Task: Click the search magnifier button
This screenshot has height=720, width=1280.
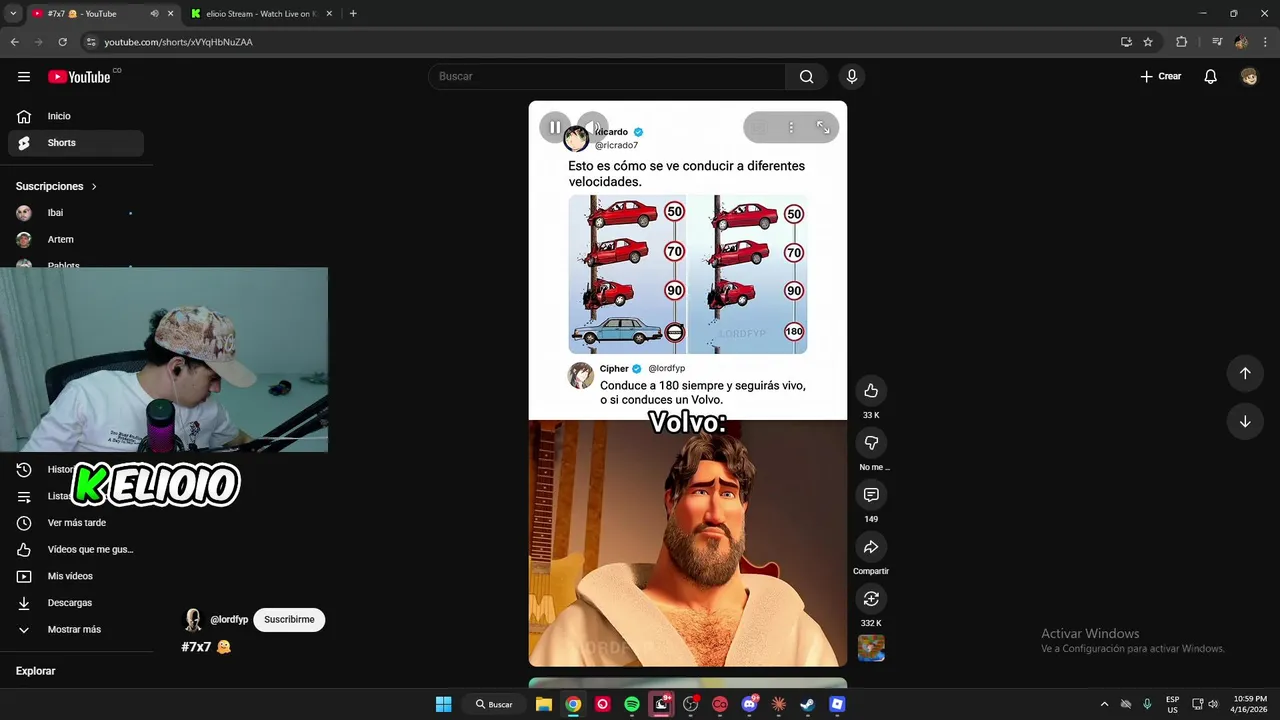Action: click(807, 77)
